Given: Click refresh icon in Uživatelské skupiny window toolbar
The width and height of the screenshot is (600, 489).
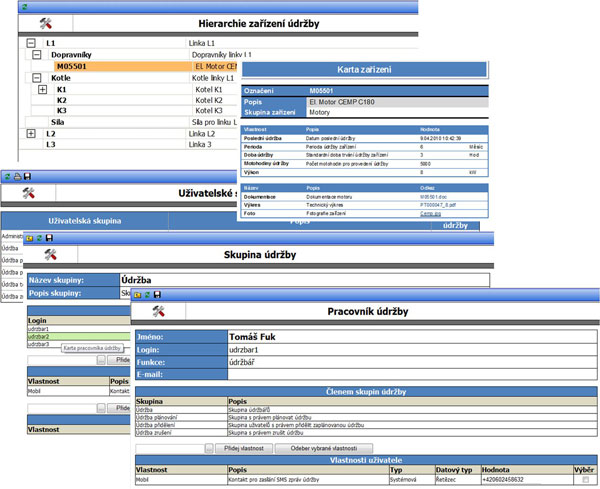Looking at the screenshot, I should [x=7, y=176].
